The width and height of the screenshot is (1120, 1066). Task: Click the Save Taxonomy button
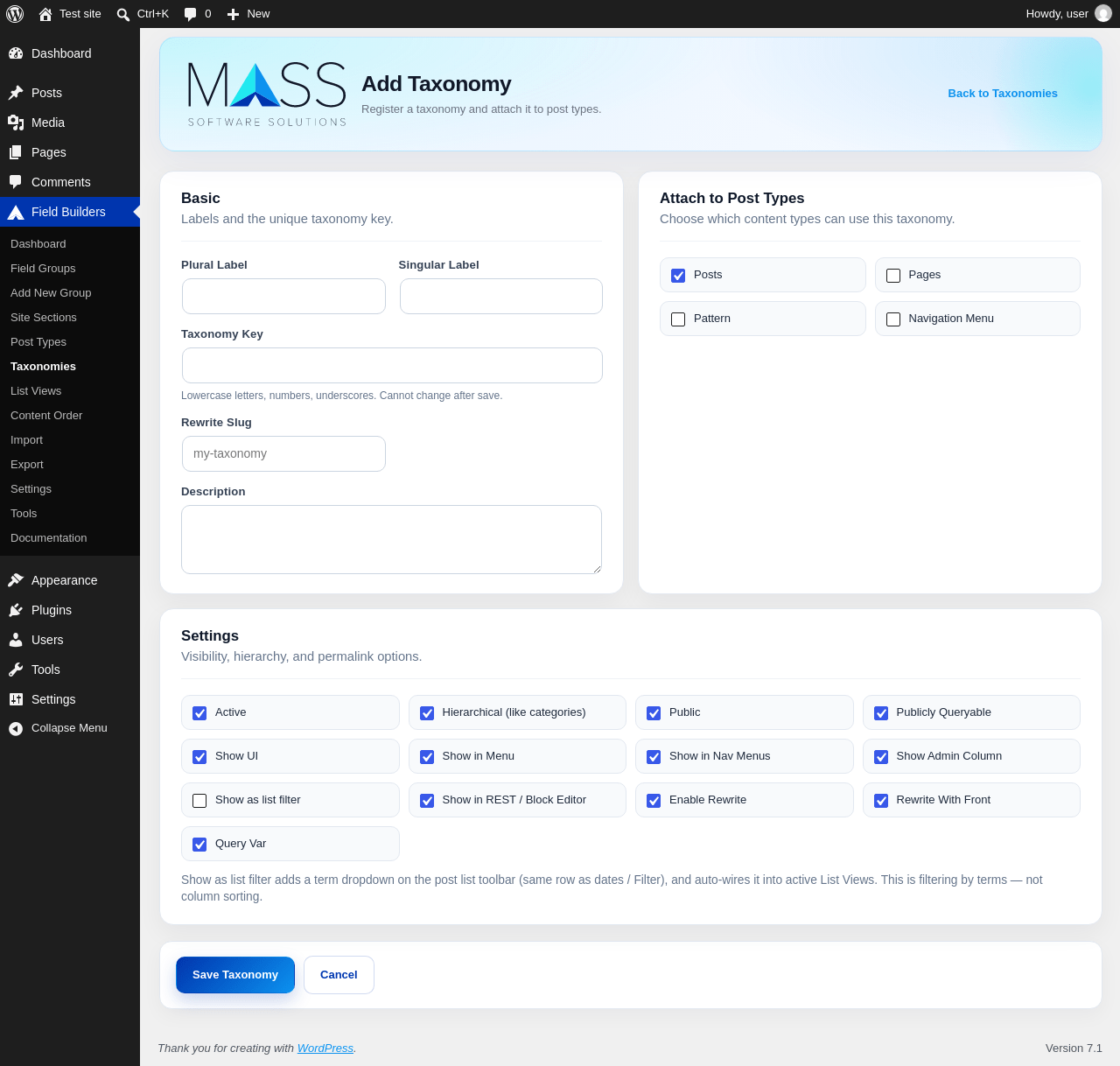tap(235, 975)
